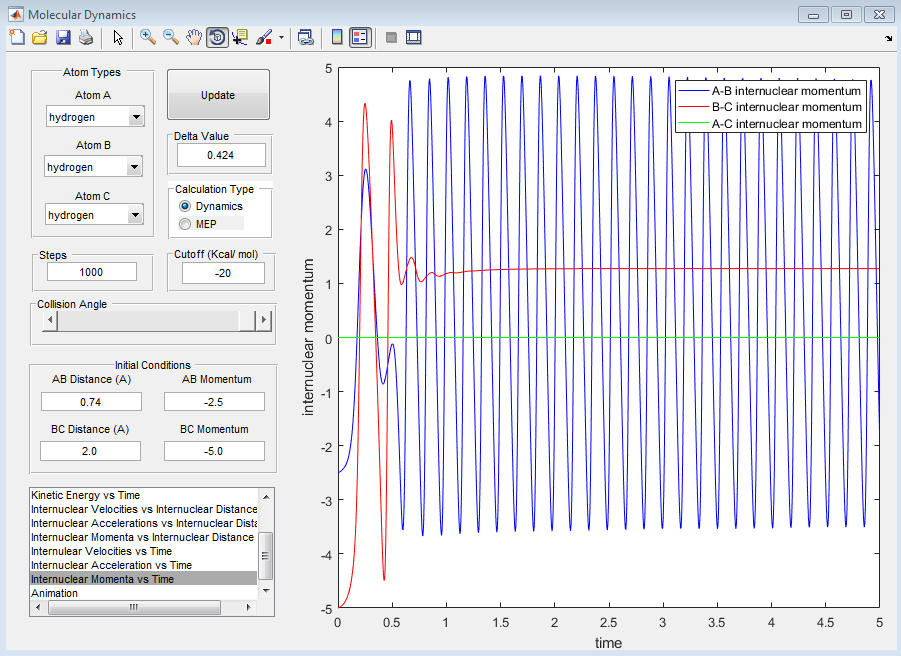Click the New Figure icon
Image resolution: width=901 pixels, height=656 pixels.
point(16,37)
